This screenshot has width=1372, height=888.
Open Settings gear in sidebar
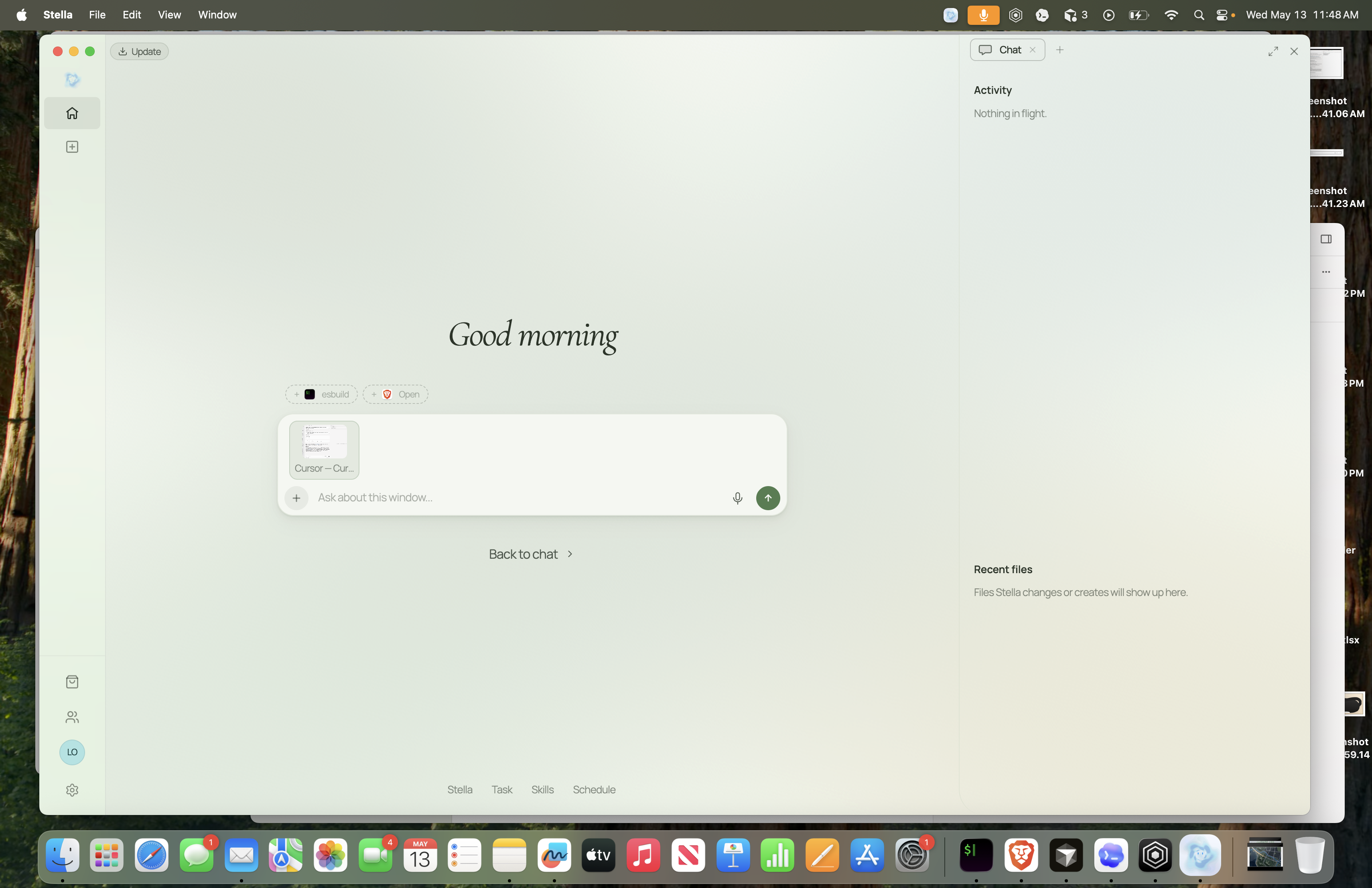(x=72, y=790)
